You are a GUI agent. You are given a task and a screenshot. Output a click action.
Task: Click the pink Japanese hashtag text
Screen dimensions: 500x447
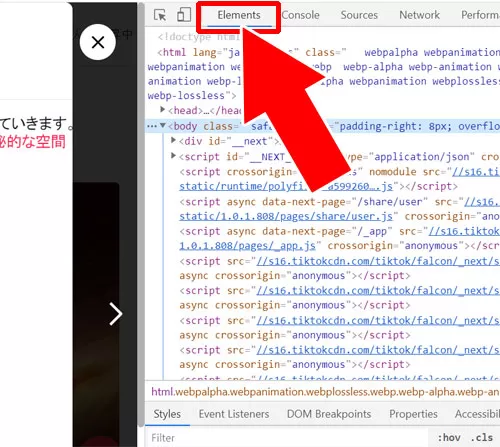(33, 142)
